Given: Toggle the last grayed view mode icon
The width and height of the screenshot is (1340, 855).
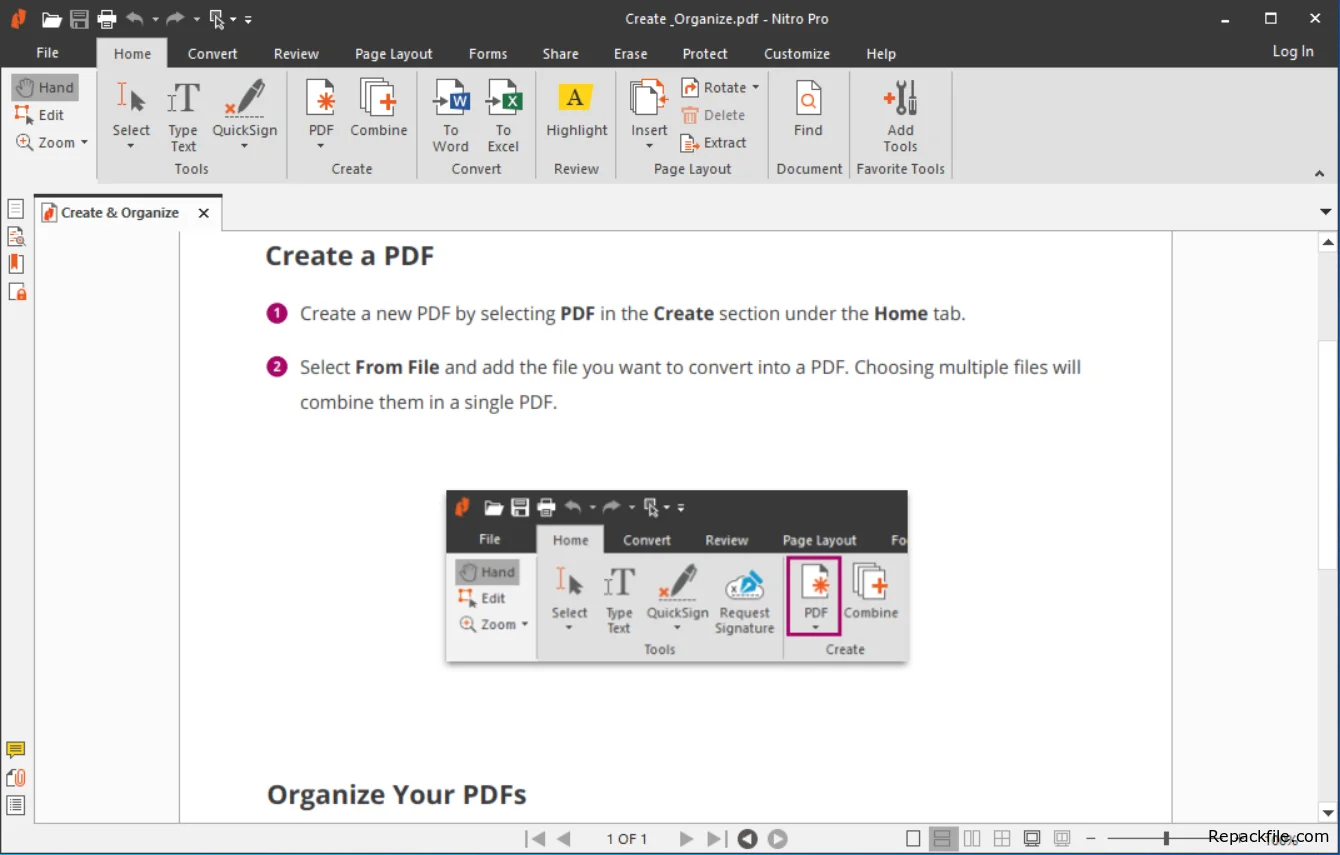Looking at the screenshot, I should [1062, 839].
